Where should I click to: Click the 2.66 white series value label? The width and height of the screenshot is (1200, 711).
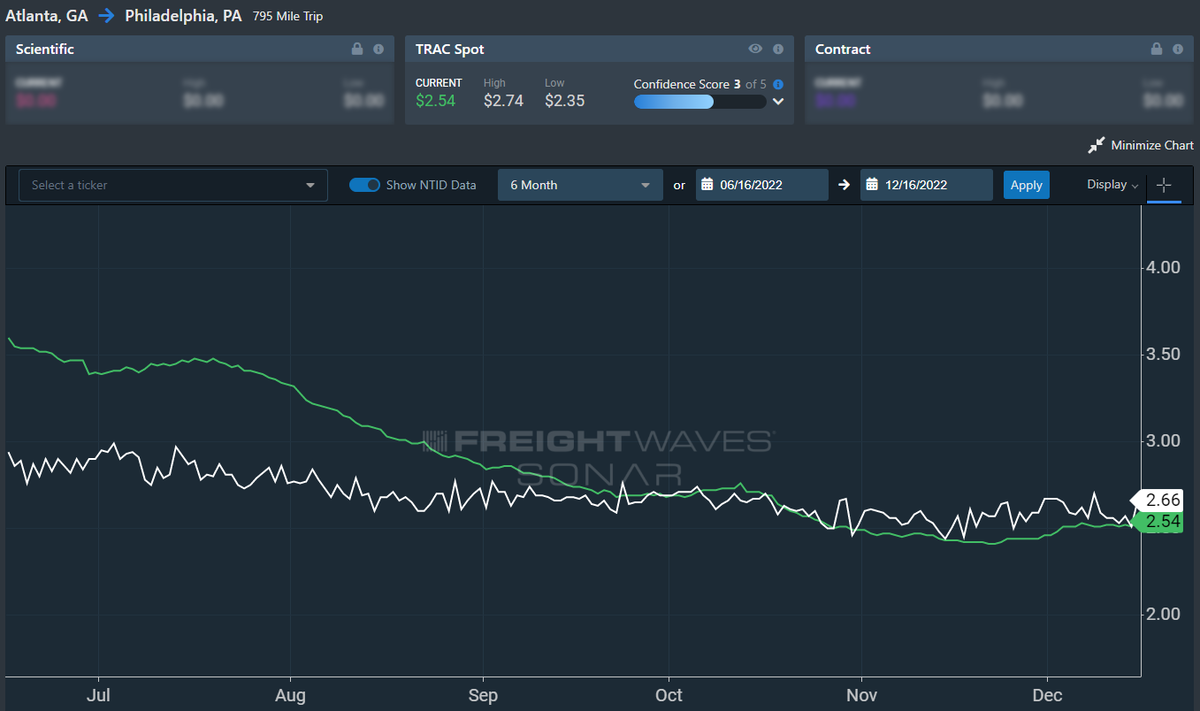(x=1157, y=500)
